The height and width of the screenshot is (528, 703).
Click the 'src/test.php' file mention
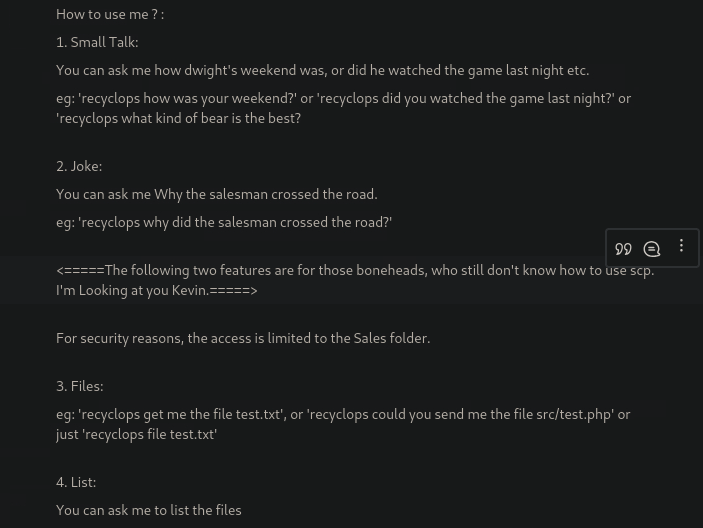tap(574, 414)
